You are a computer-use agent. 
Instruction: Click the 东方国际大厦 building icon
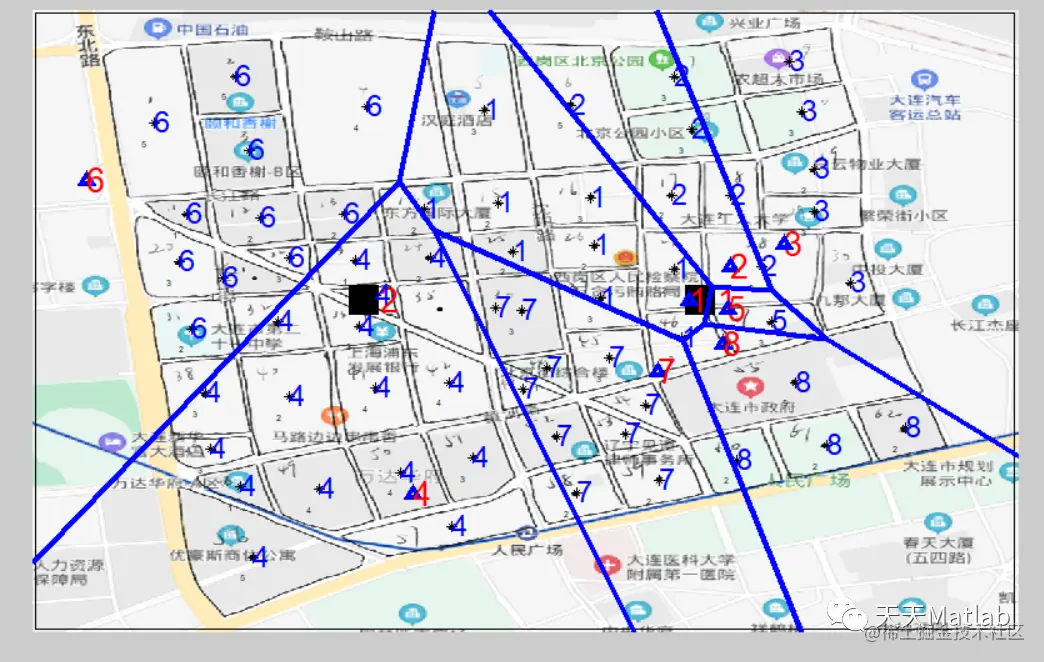point(436,193)
